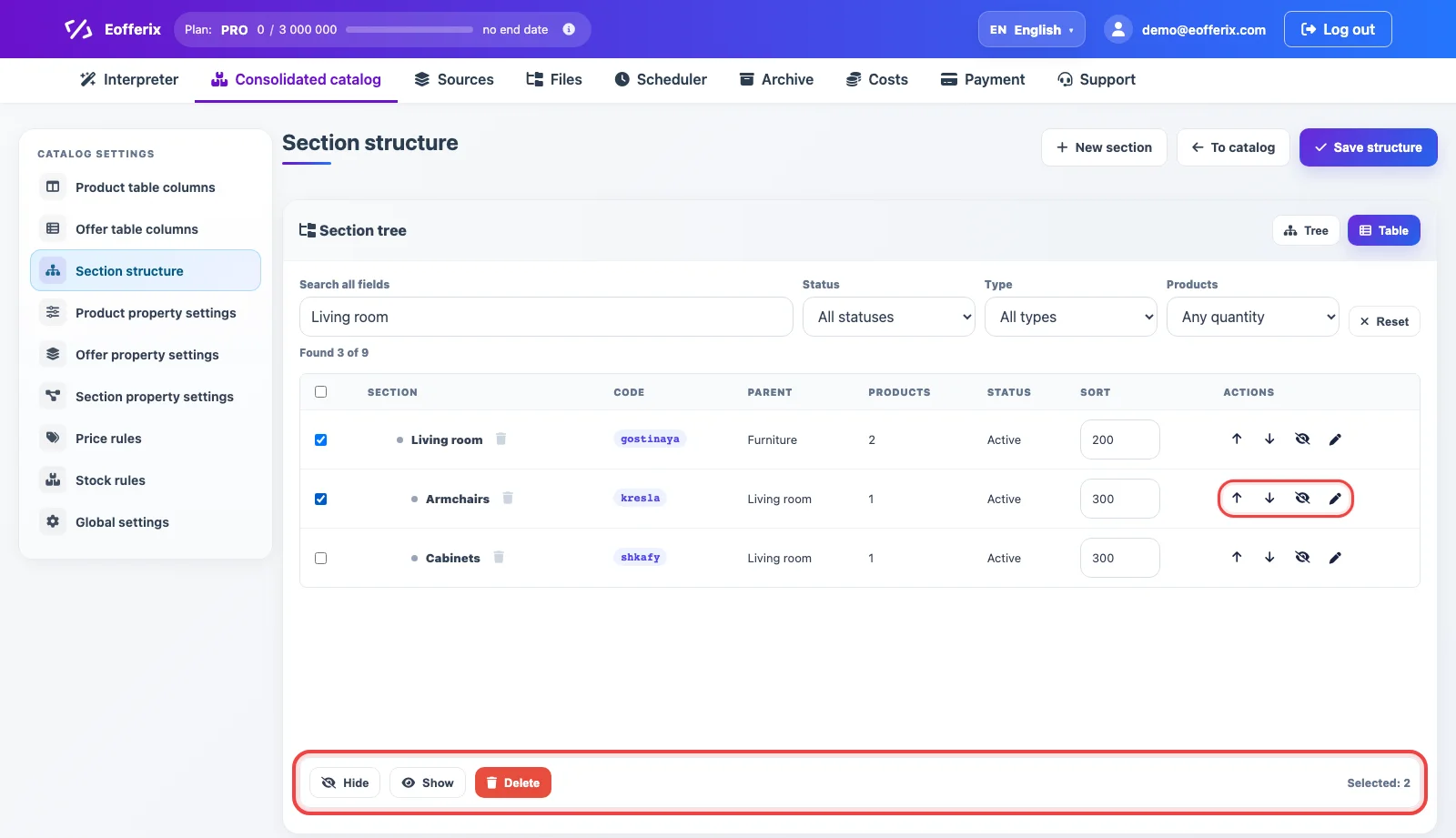This screenshot has height=838, width=1456.
Task: Switch to Tree view
Action: [x=1306, y=230]
